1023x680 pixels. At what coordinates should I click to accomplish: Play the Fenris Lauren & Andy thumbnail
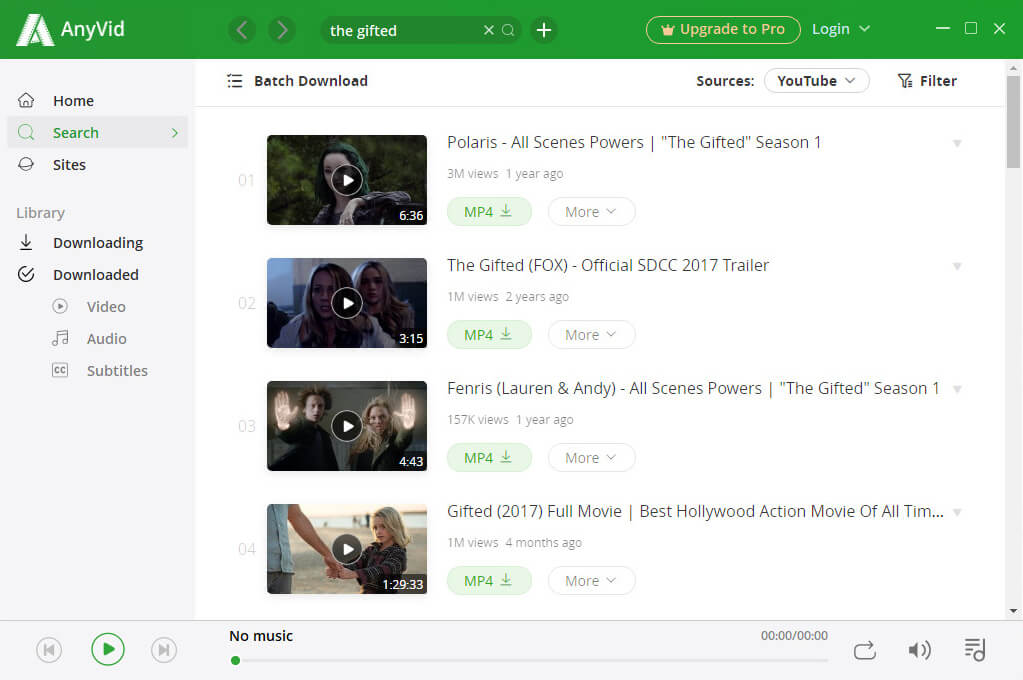347,426
